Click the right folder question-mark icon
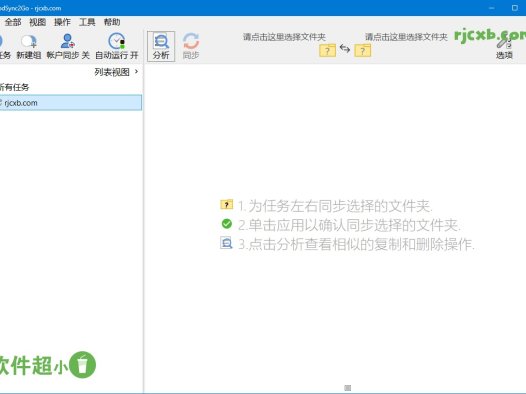Image resolution: width=526 pixels, height=394 pixels. point(363,50)
